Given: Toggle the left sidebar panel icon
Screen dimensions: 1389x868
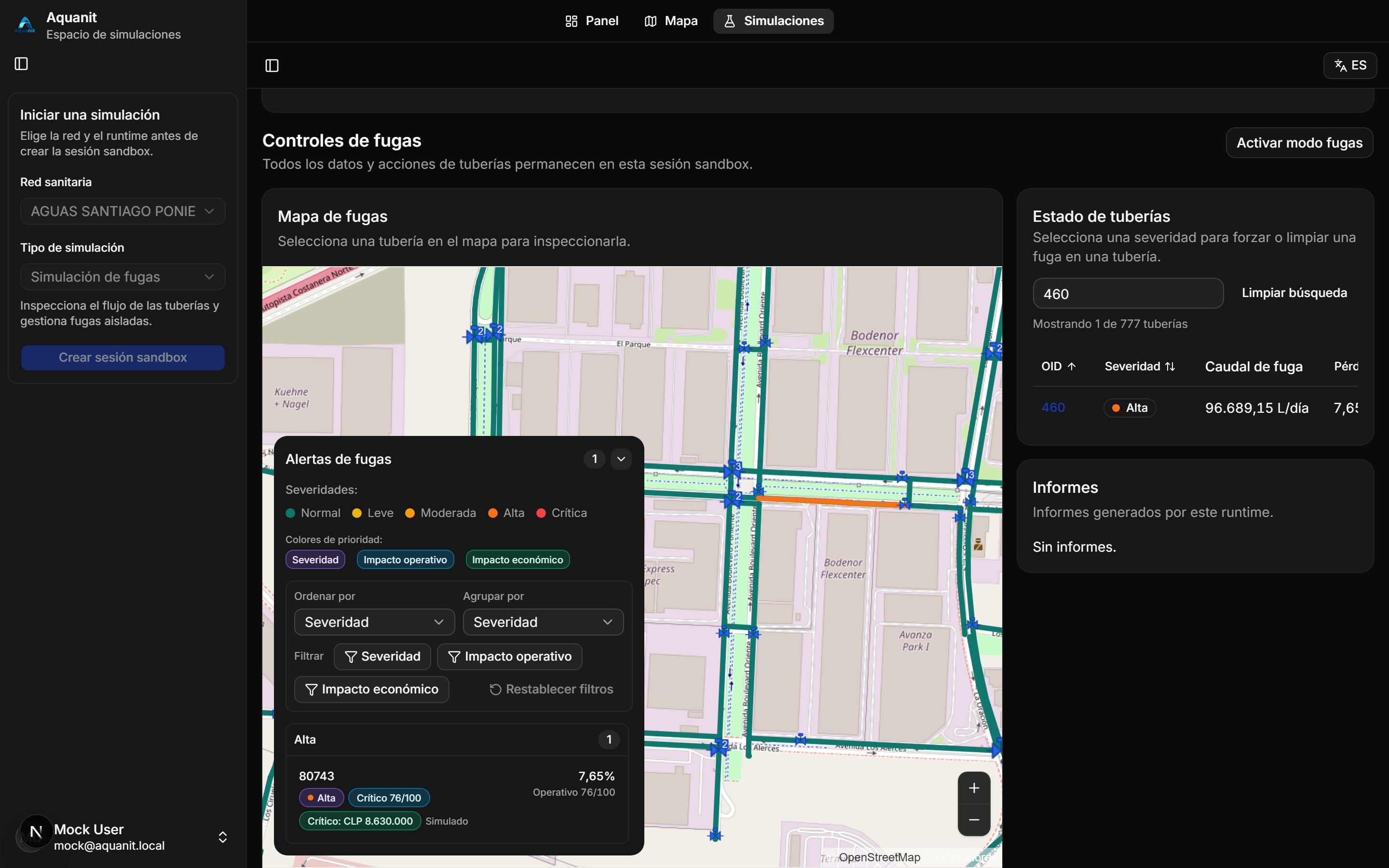Looking at the screenshot, I should [21, 64].
